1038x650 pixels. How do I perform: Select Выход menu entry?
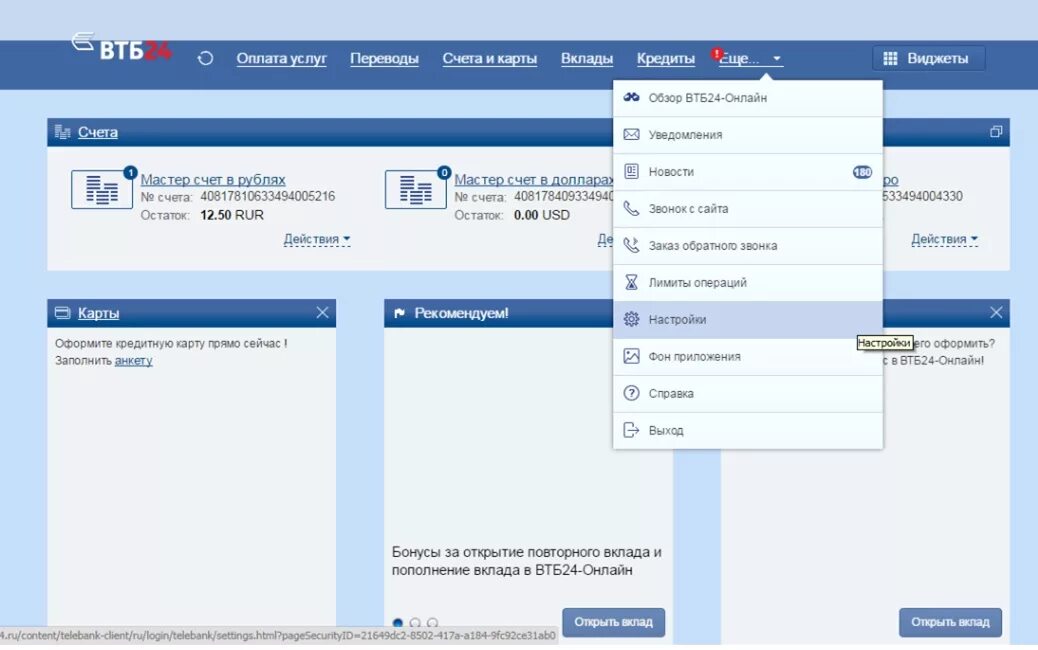pos(748,431)
